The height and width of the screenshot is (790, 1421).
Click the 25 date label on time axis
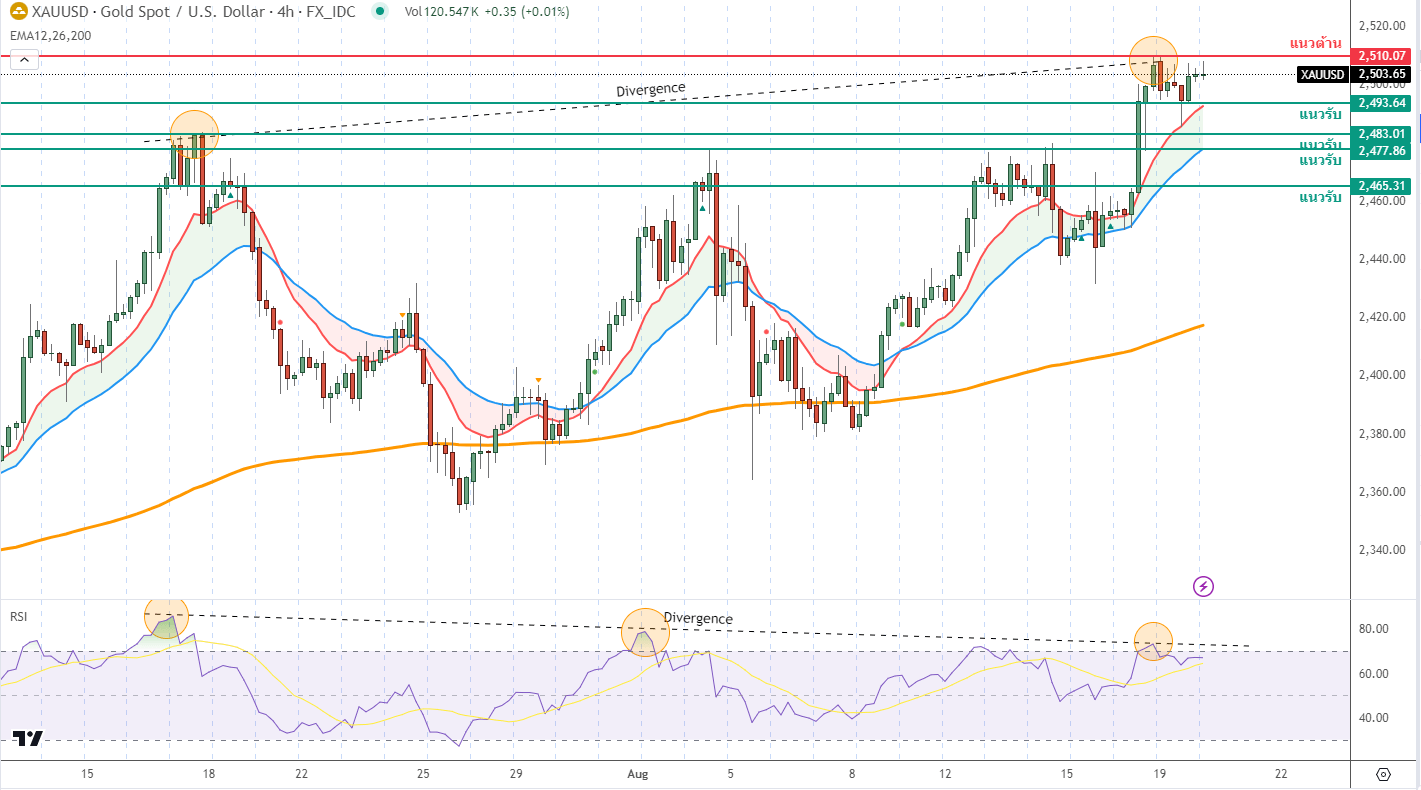coord(423,774)
